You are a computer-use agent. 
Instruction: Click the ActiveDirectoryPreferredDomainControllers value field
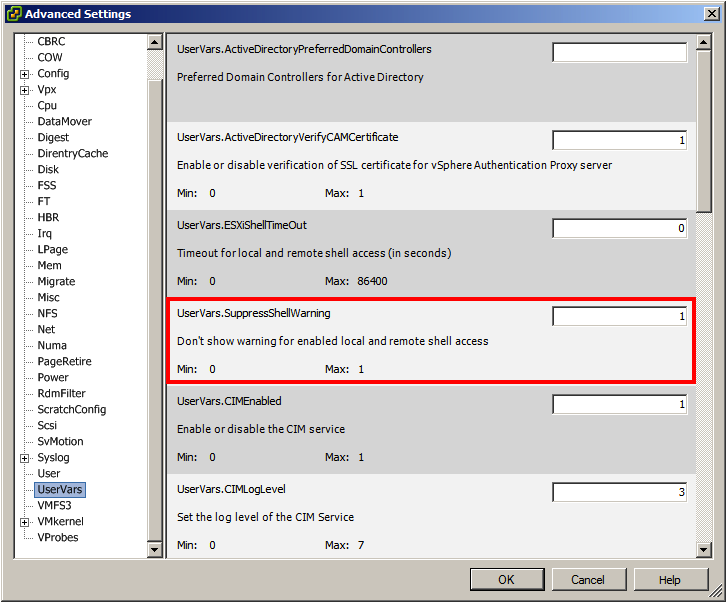[620, 52]
